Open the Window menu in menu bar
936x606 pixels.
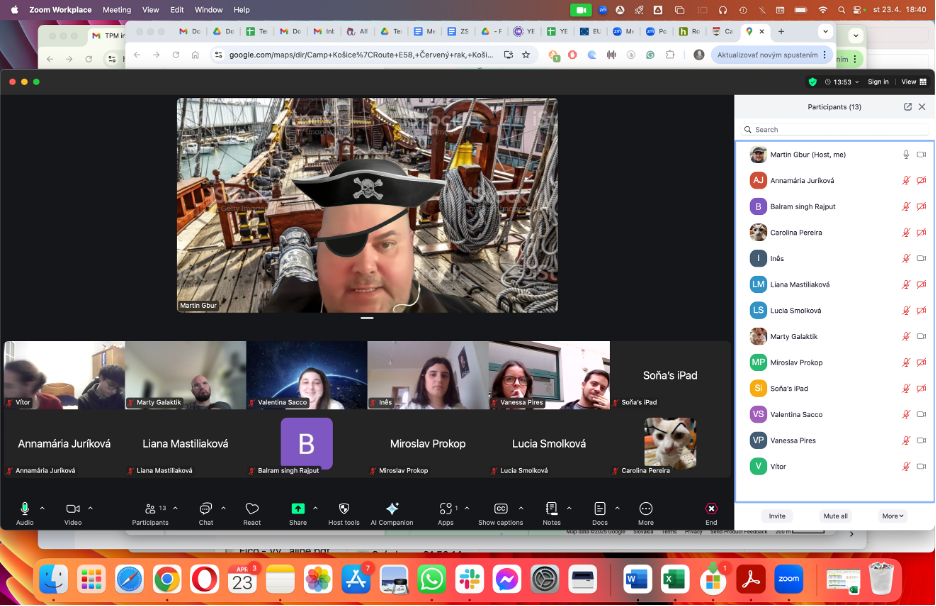pyautogui.click(x=208, y=10)
